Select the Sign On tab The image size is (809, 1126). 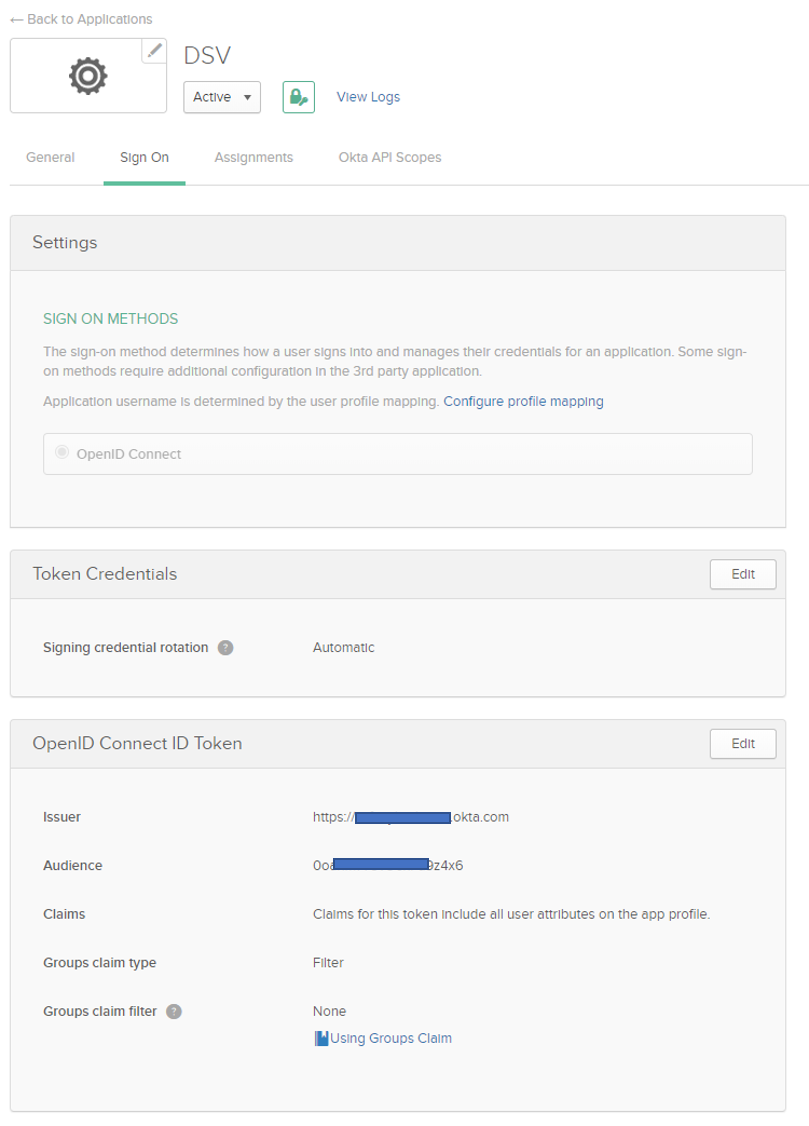click(144, 157)
